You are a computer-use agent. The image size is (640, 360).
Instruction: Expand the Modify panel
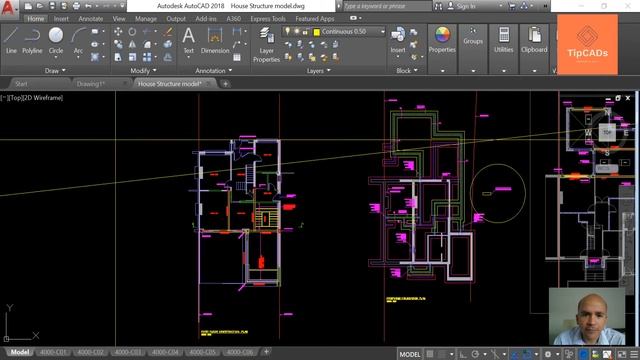point(143,71)
